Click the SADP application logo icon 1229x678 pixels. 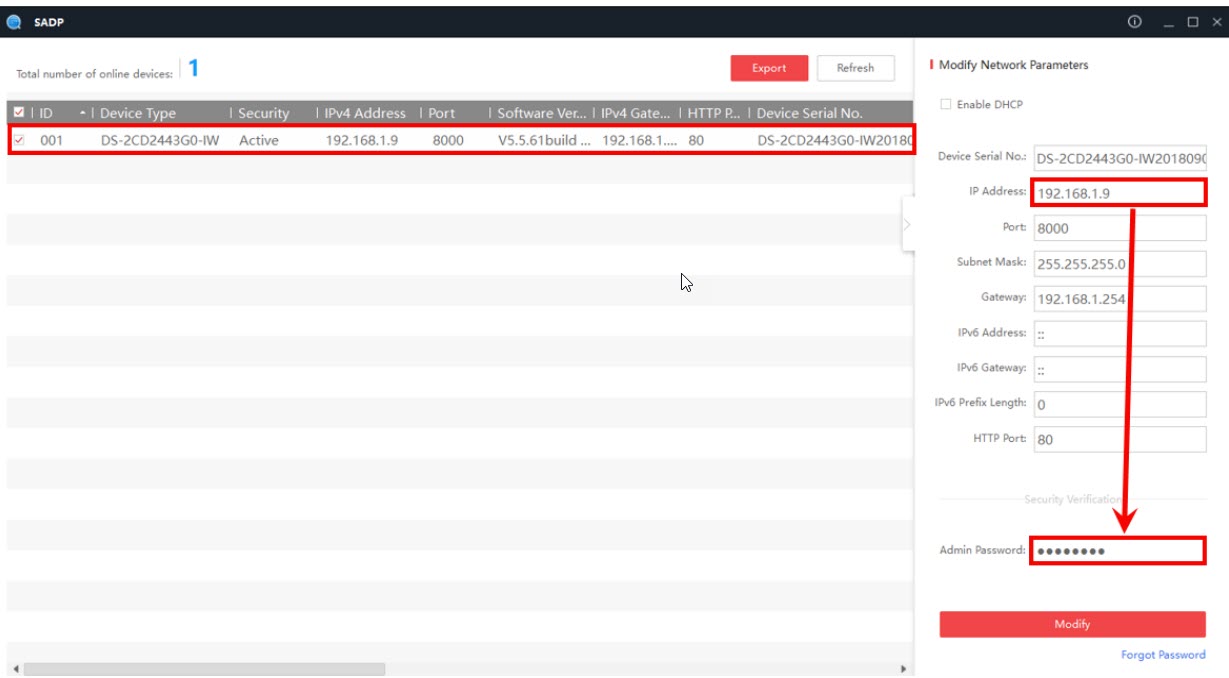coord(14,22)
